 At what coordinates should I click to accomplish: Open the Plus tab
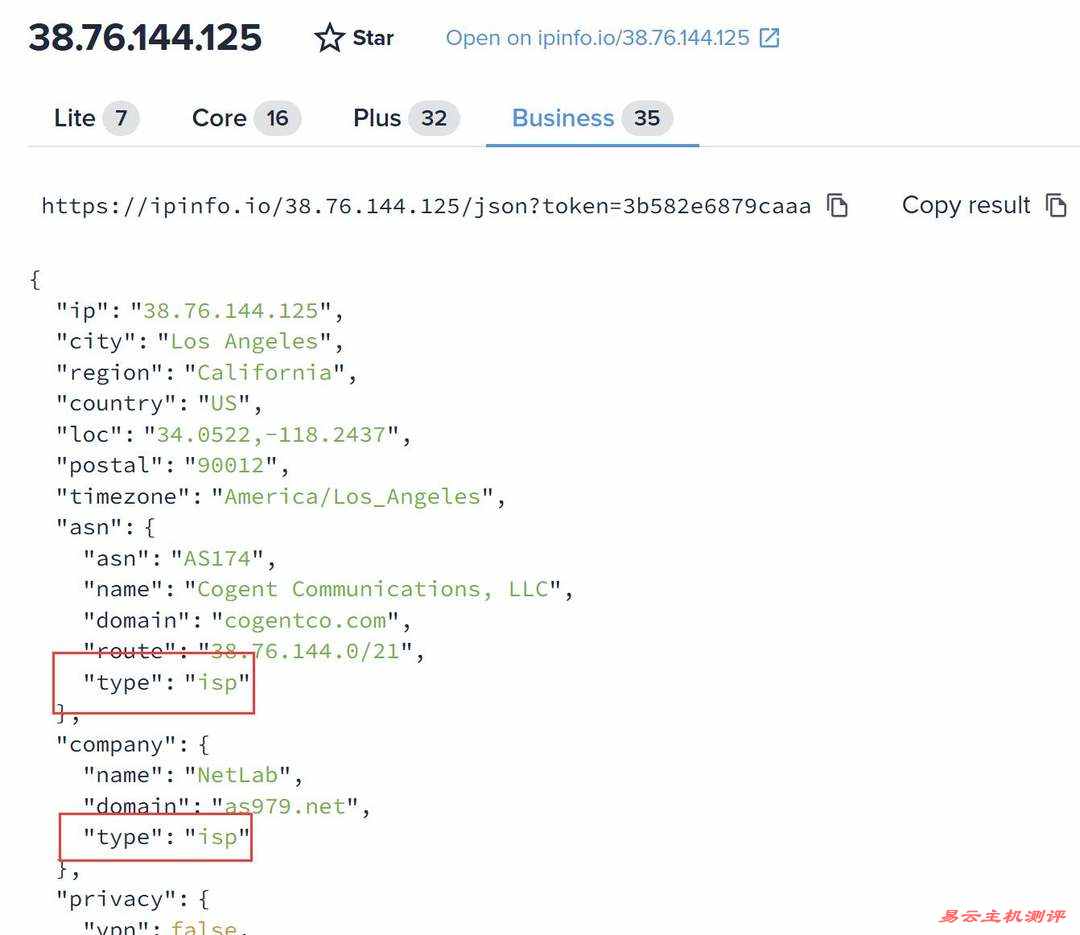(x=377, y=118)
